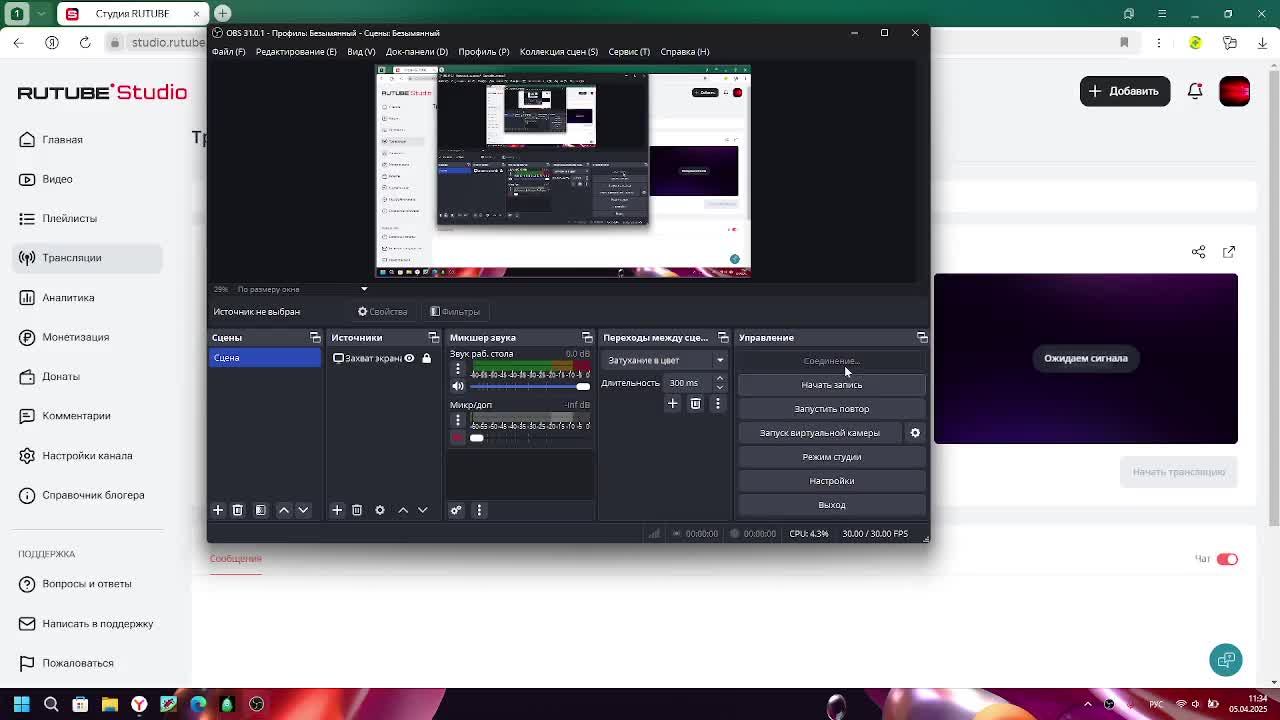1280x720 pixels.
Task: Delete the selected source with trash icon
Action: [357, 510]
